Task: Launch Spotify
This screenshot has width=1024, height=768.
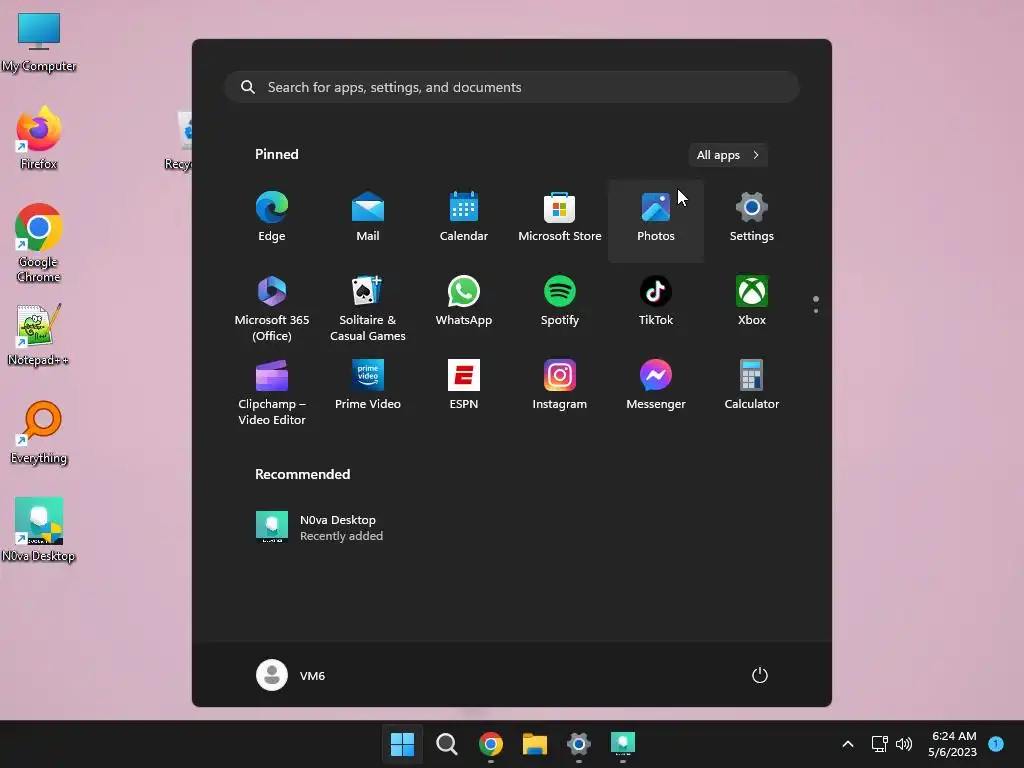Action: (x=560, y=302)
